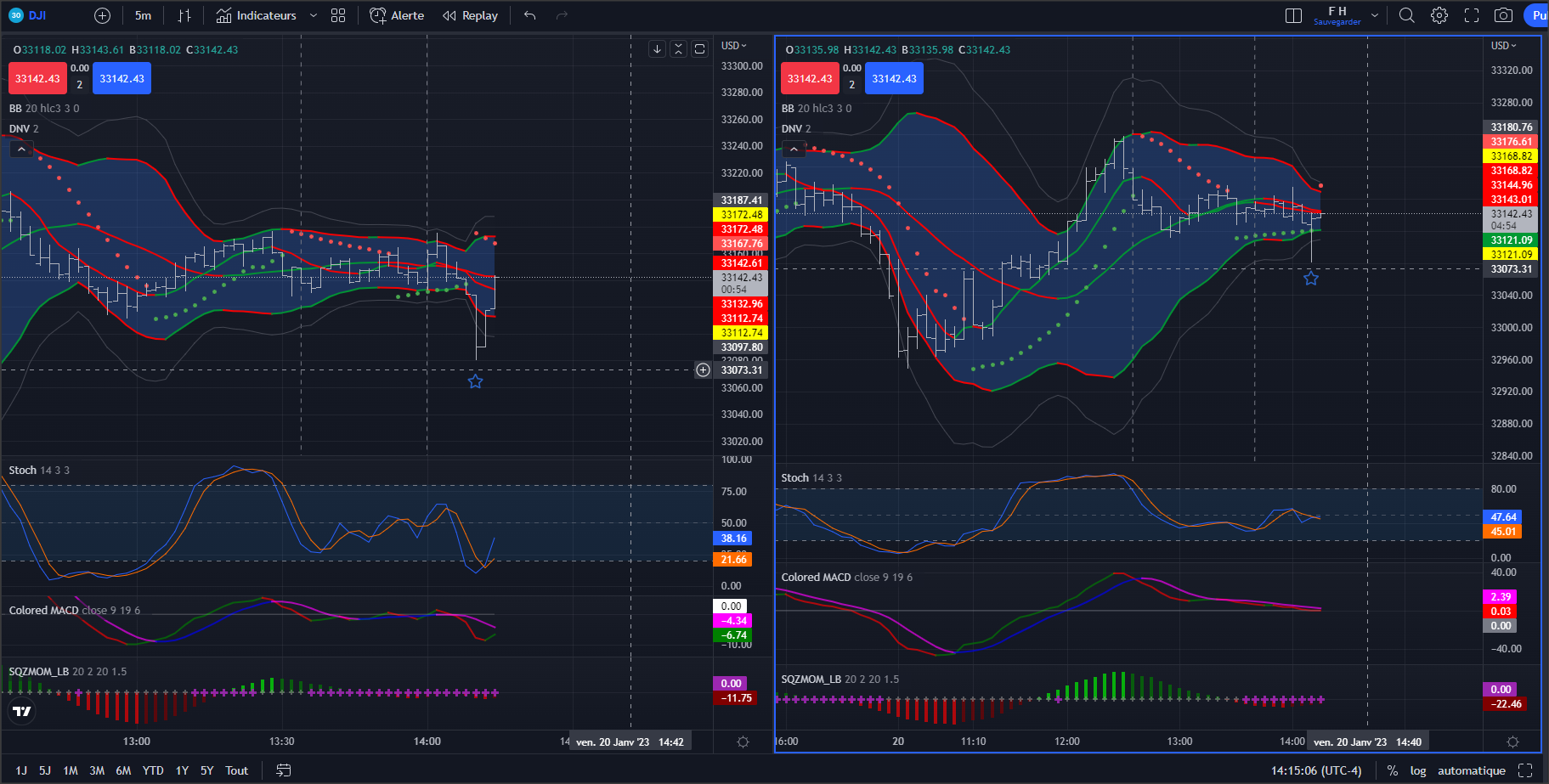Click the Alerte button
This screenshot has height=784, width=1549.
pos(397,15)
